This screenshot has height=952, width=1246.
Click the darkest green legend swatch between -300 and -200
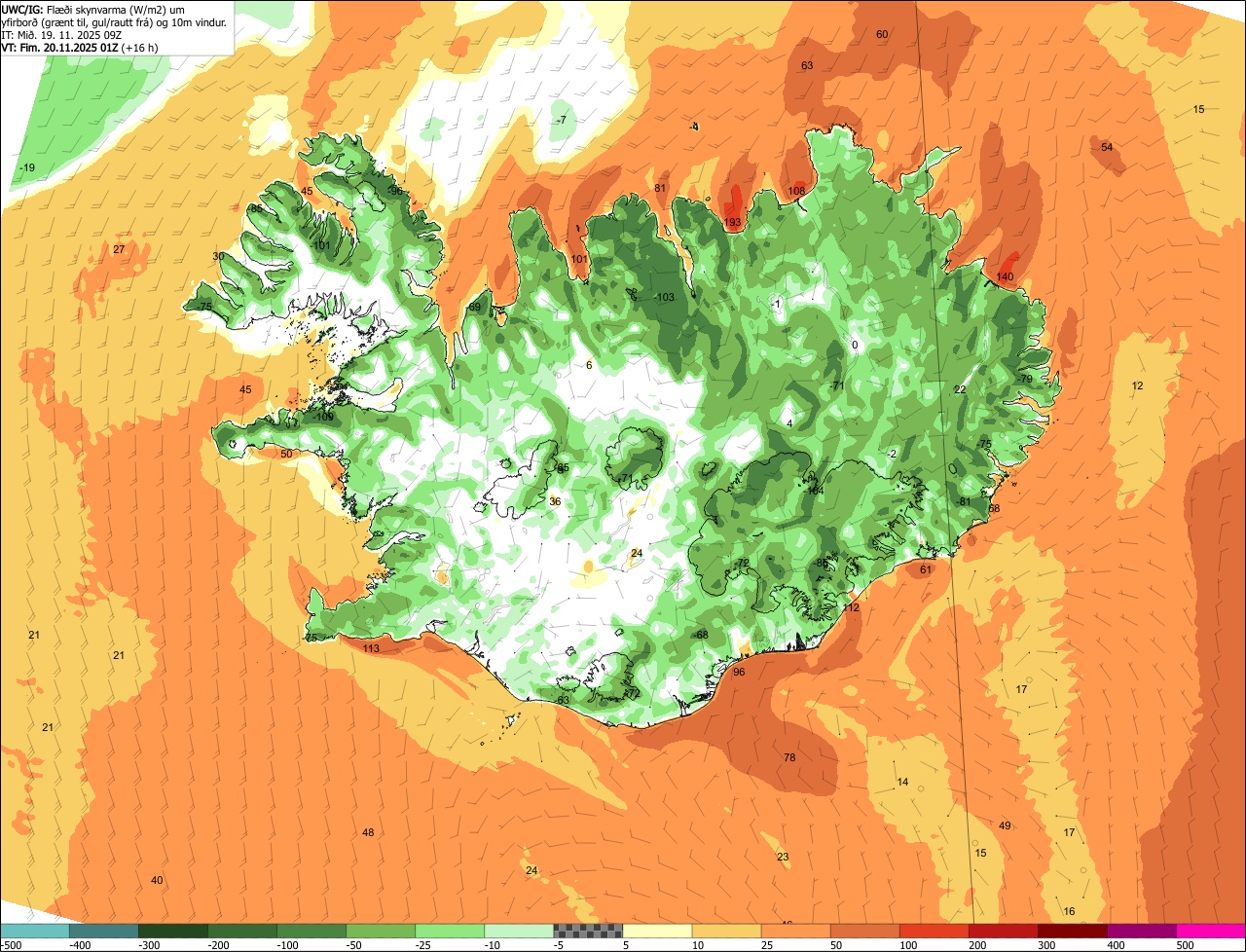[x=173, y=931]
